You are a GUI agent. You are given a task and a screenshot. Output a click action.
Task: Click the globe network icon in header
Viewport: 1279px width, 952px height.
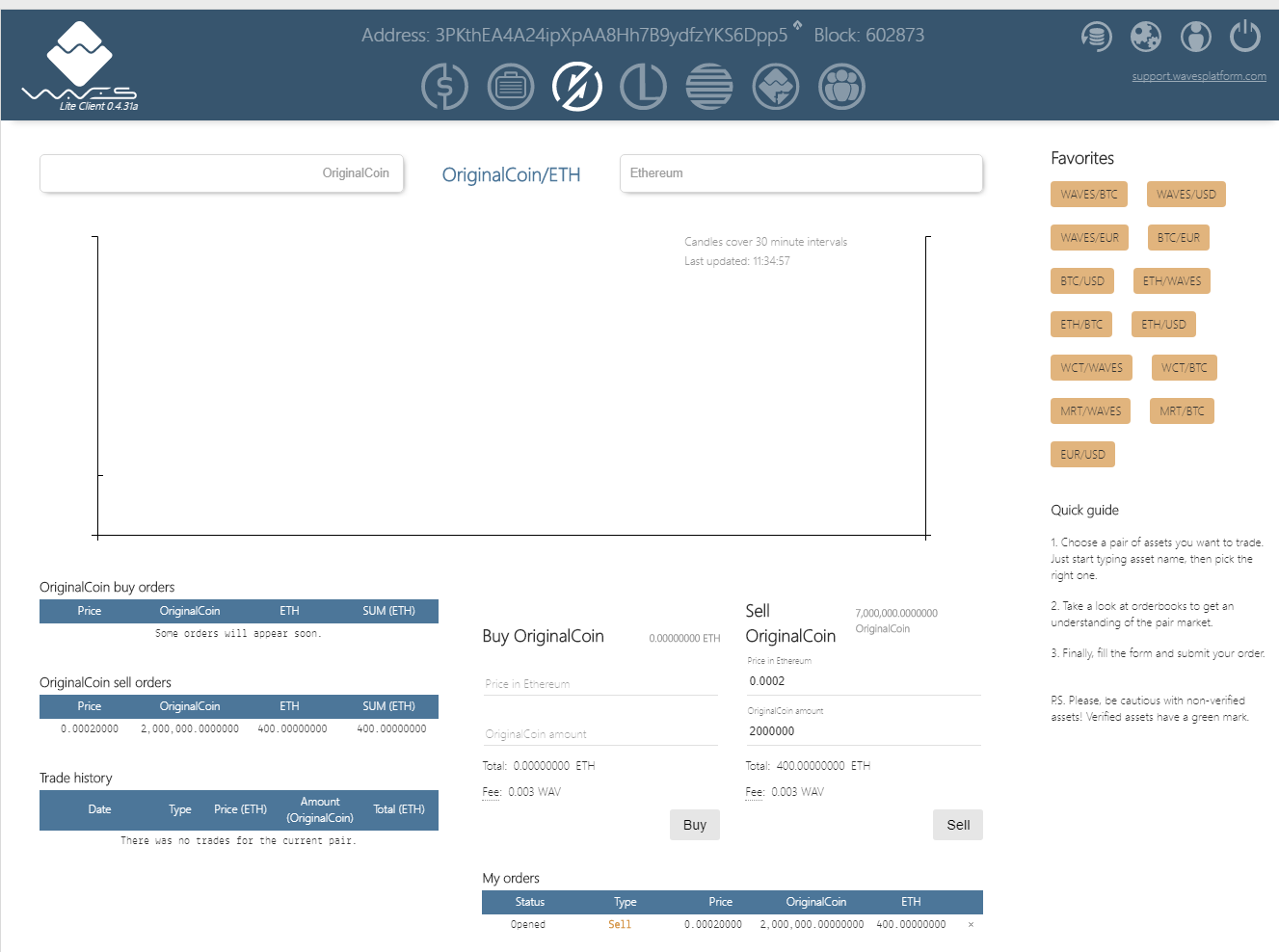[1146, 37]
